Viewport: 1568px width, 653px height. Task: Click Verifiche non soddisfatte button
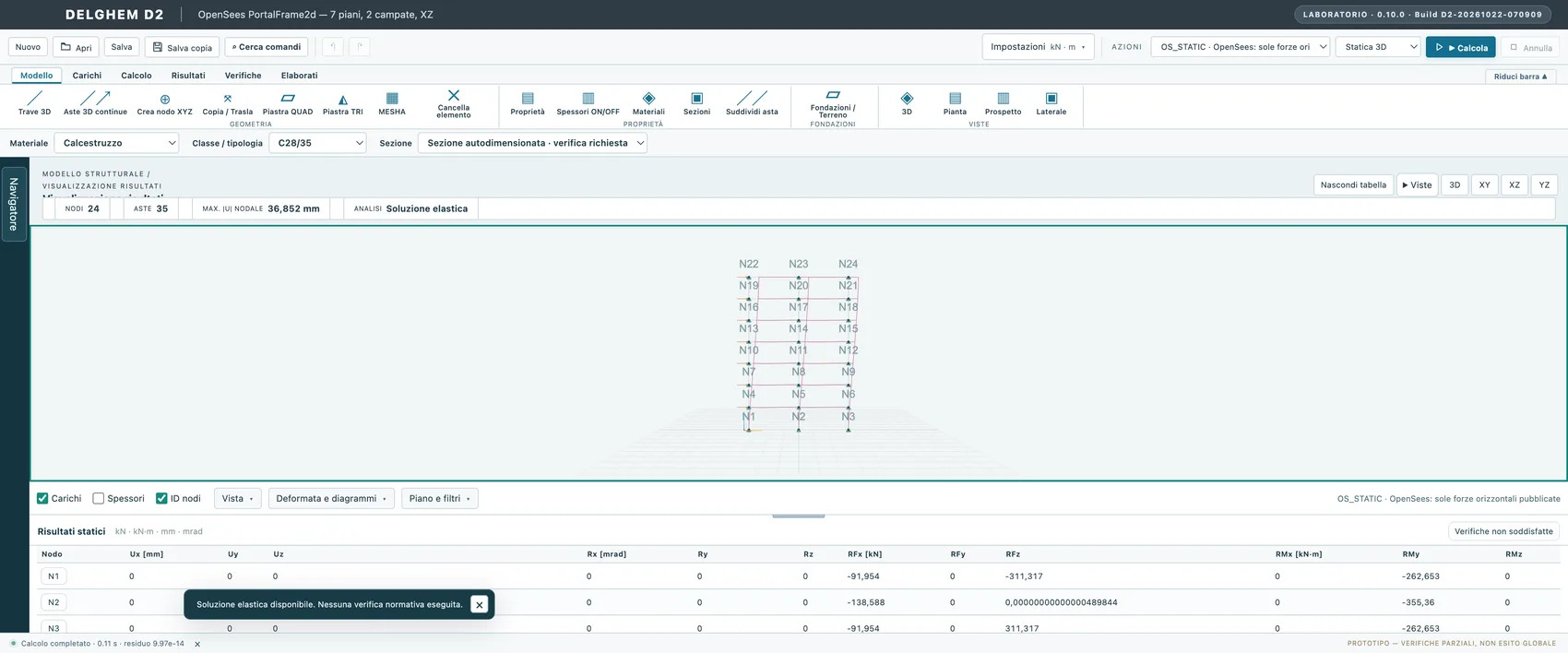(1503, 531)
